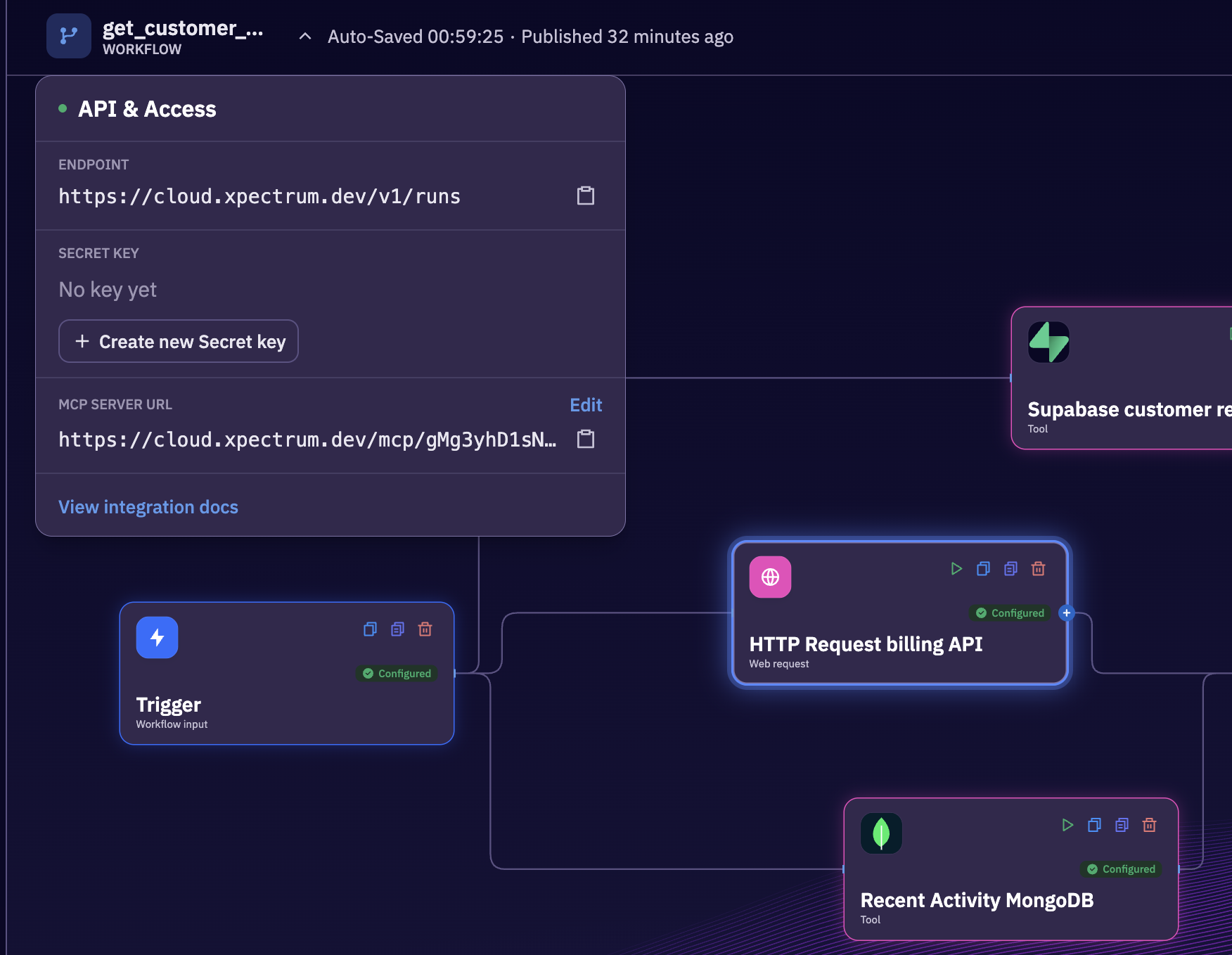Image resolution: width=1232 pixels, height=955 pixels.
Task: Open View integration docs link
Action: (x=148, y=506)
